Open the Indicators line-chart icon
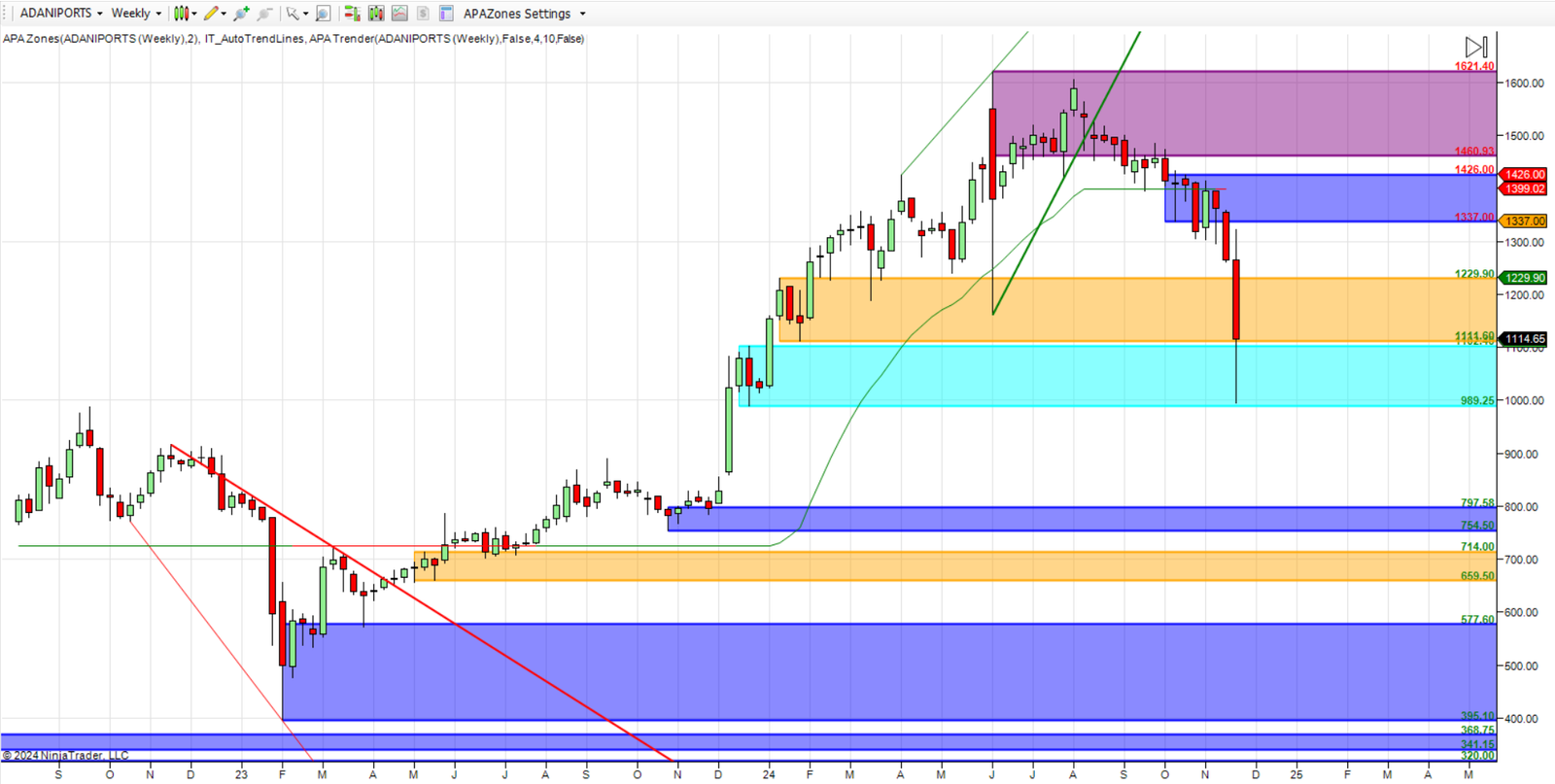 (399, 14)
